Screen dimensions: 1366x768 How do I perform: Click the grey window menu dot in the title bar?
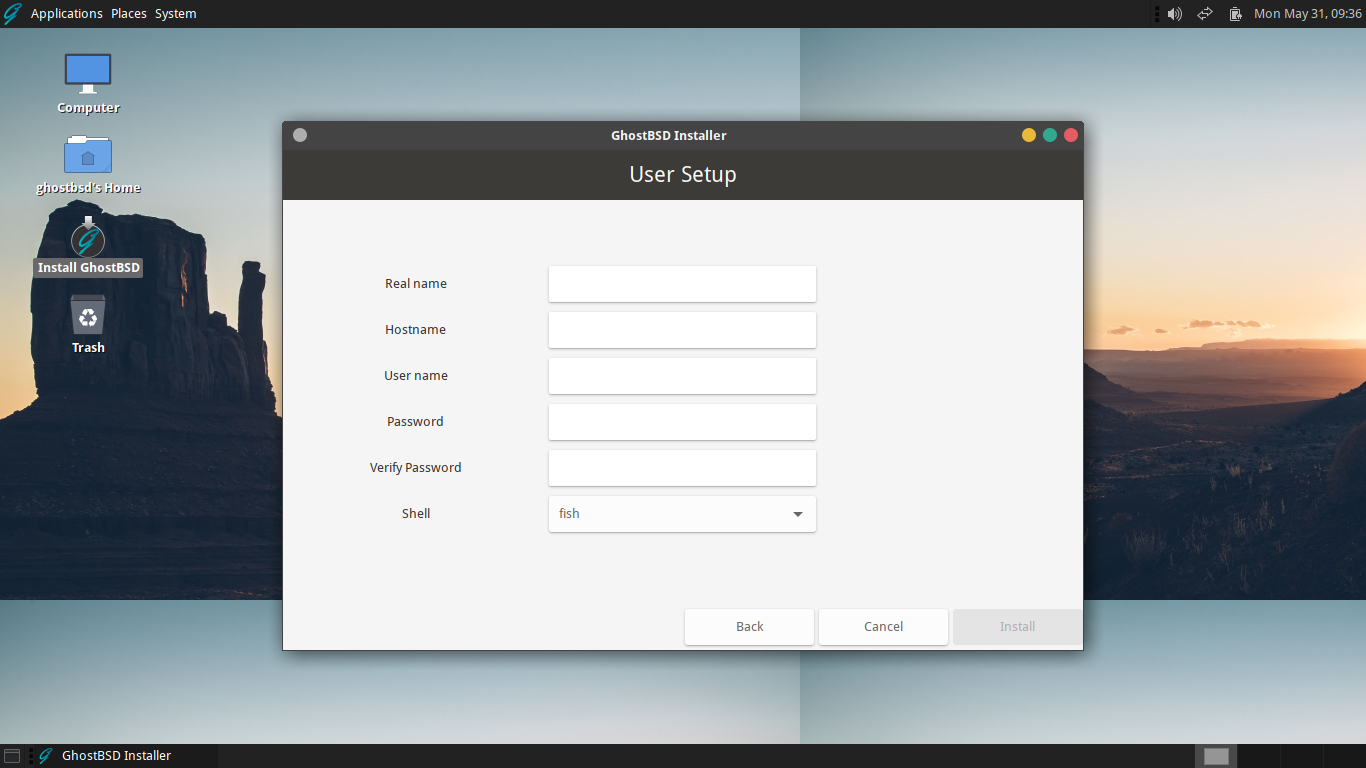click(x=300, y=135)
